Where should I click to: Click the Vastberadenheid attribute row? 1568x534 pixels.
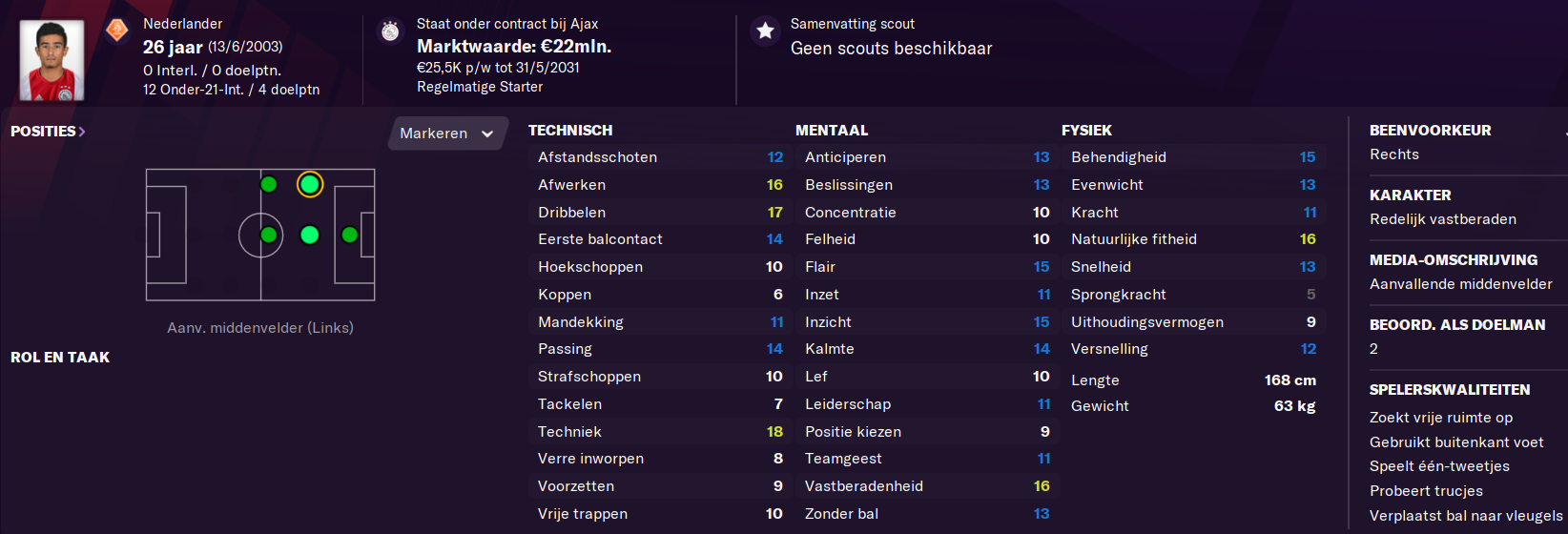[x=927, y=486]
